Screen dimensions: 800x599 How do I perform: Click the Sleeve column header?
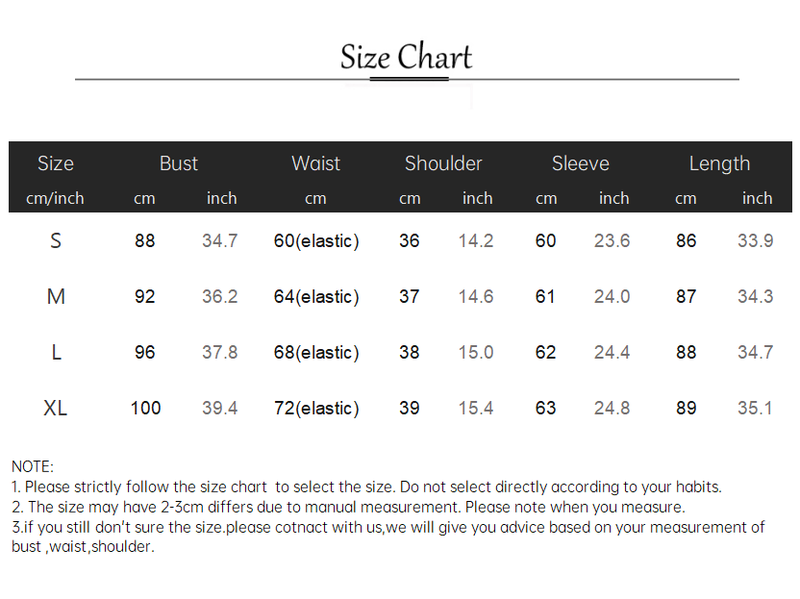(x=580, y=163)
